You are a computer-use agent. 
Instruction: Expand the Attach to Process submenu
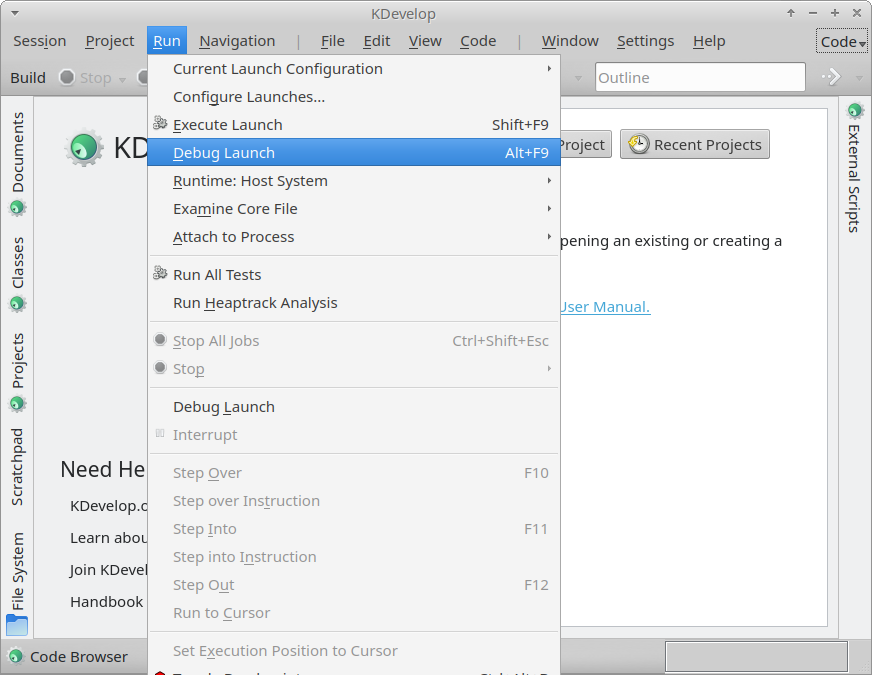click(354, 237)
